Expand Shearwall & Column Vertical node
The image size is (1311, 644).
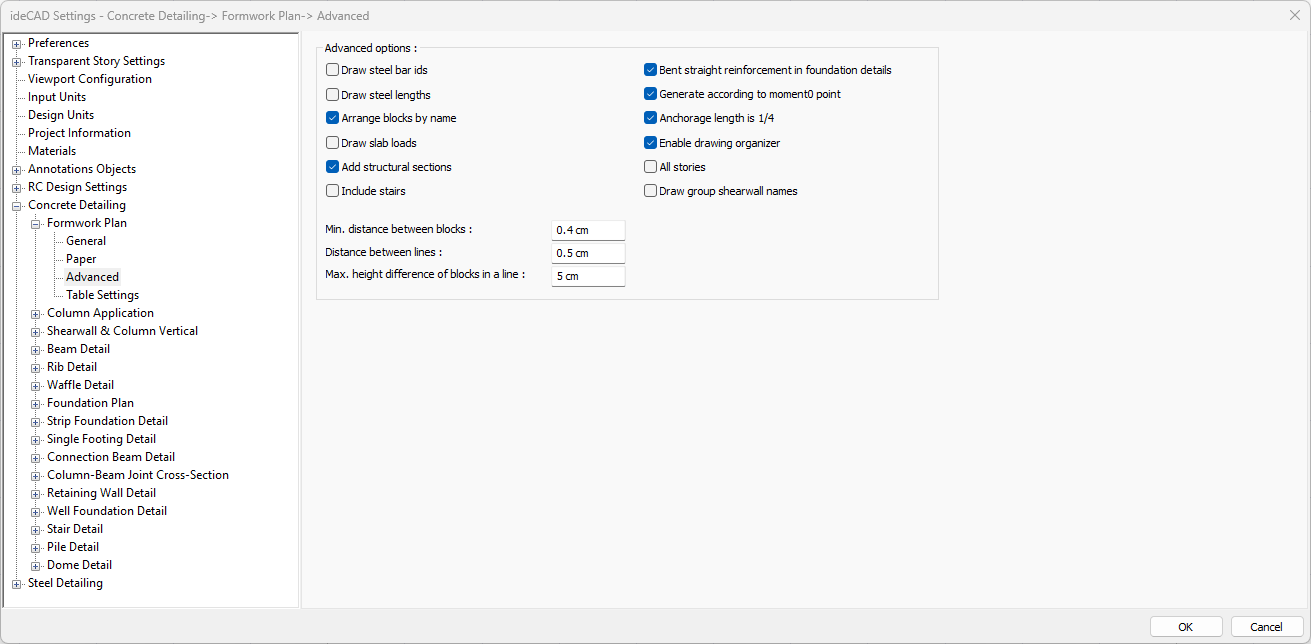36,331
